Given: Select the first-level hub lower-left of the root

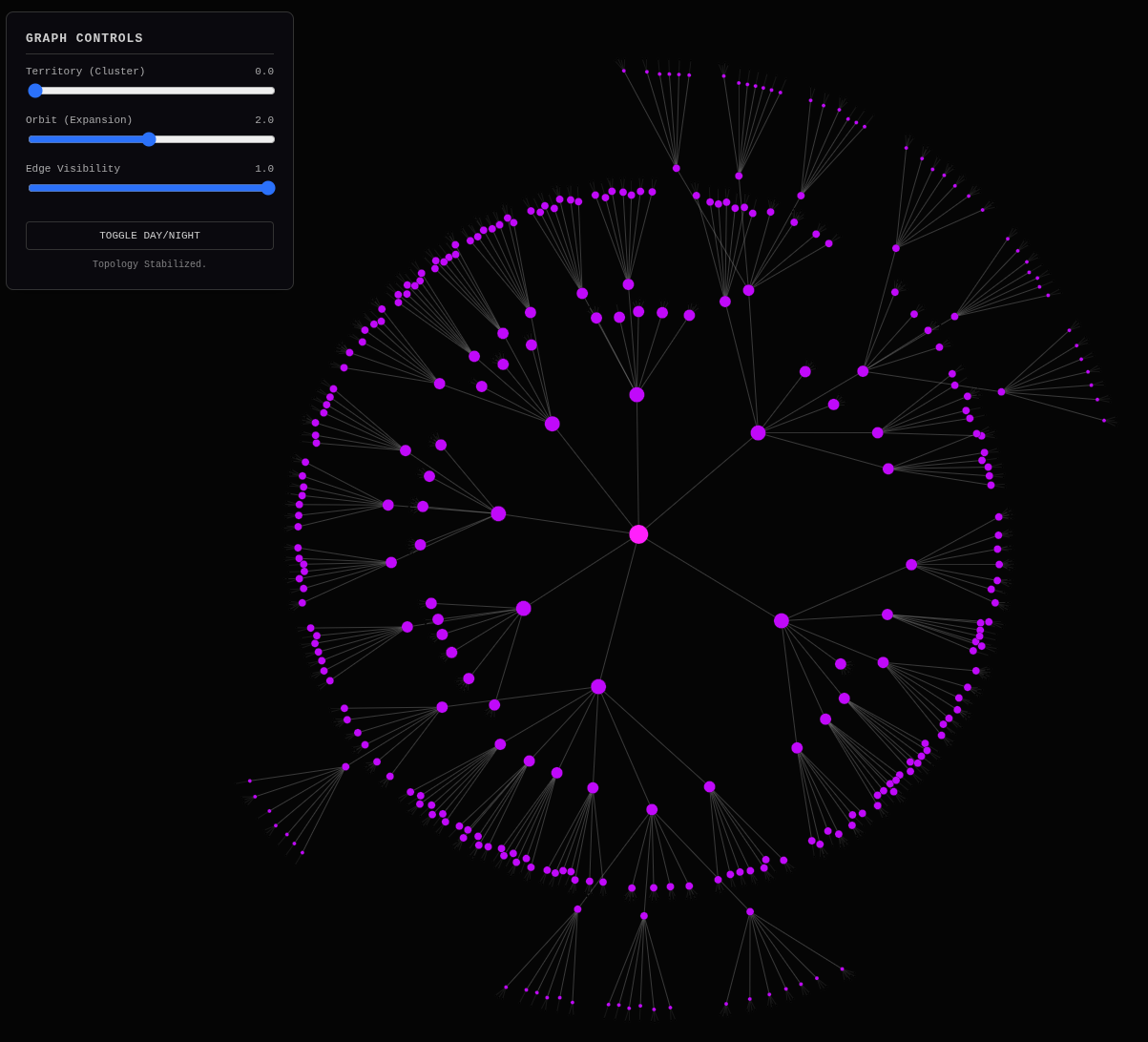Looking at the screenshot, I should pos(523,609).
